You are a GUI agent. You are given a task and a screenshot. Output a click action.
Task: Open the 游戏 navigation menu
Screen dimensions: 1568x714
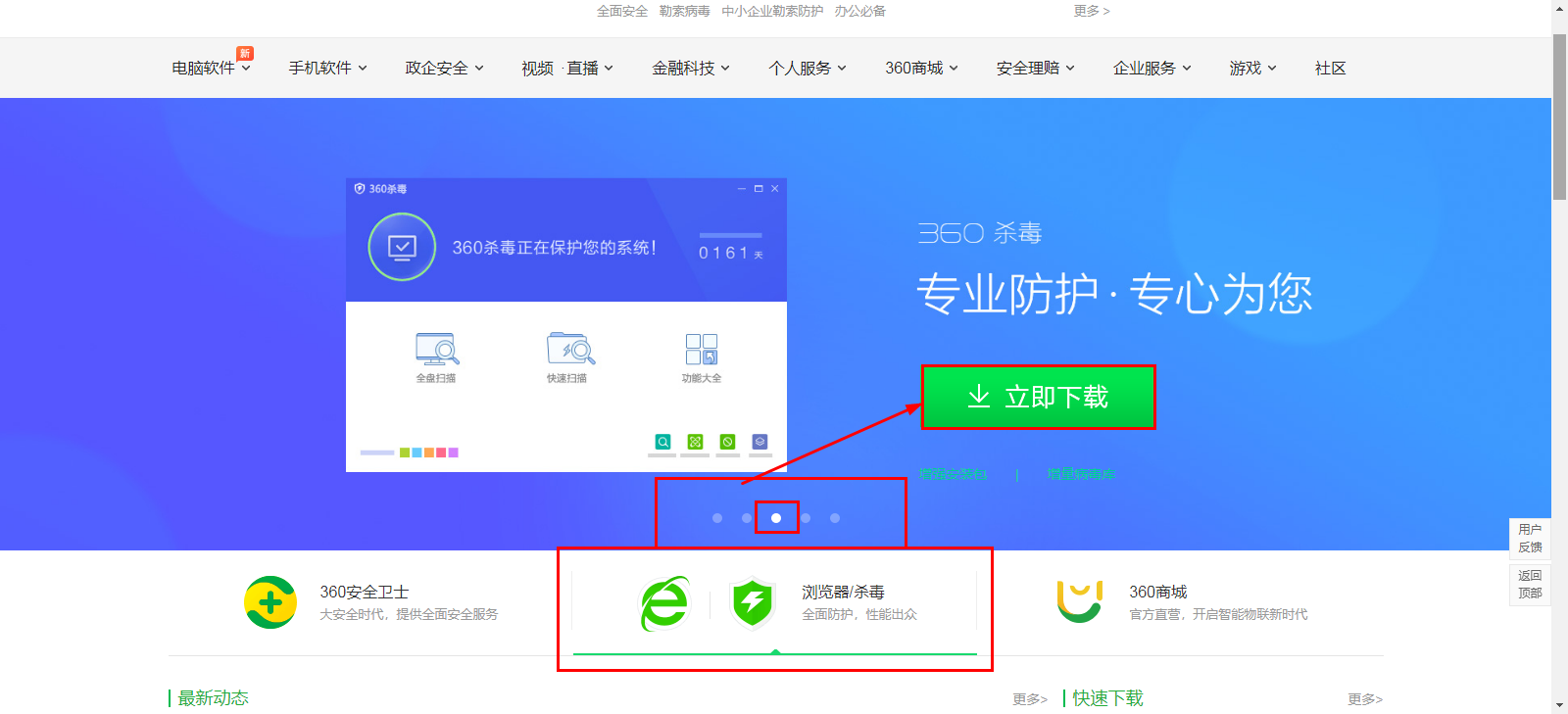point(1253,68)
